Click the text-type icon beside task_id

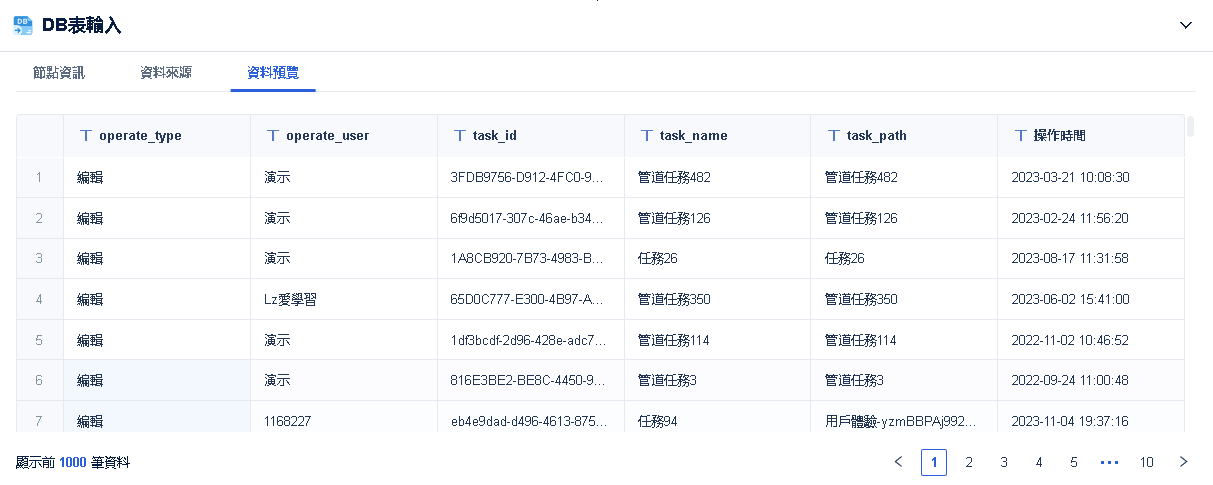459,135
